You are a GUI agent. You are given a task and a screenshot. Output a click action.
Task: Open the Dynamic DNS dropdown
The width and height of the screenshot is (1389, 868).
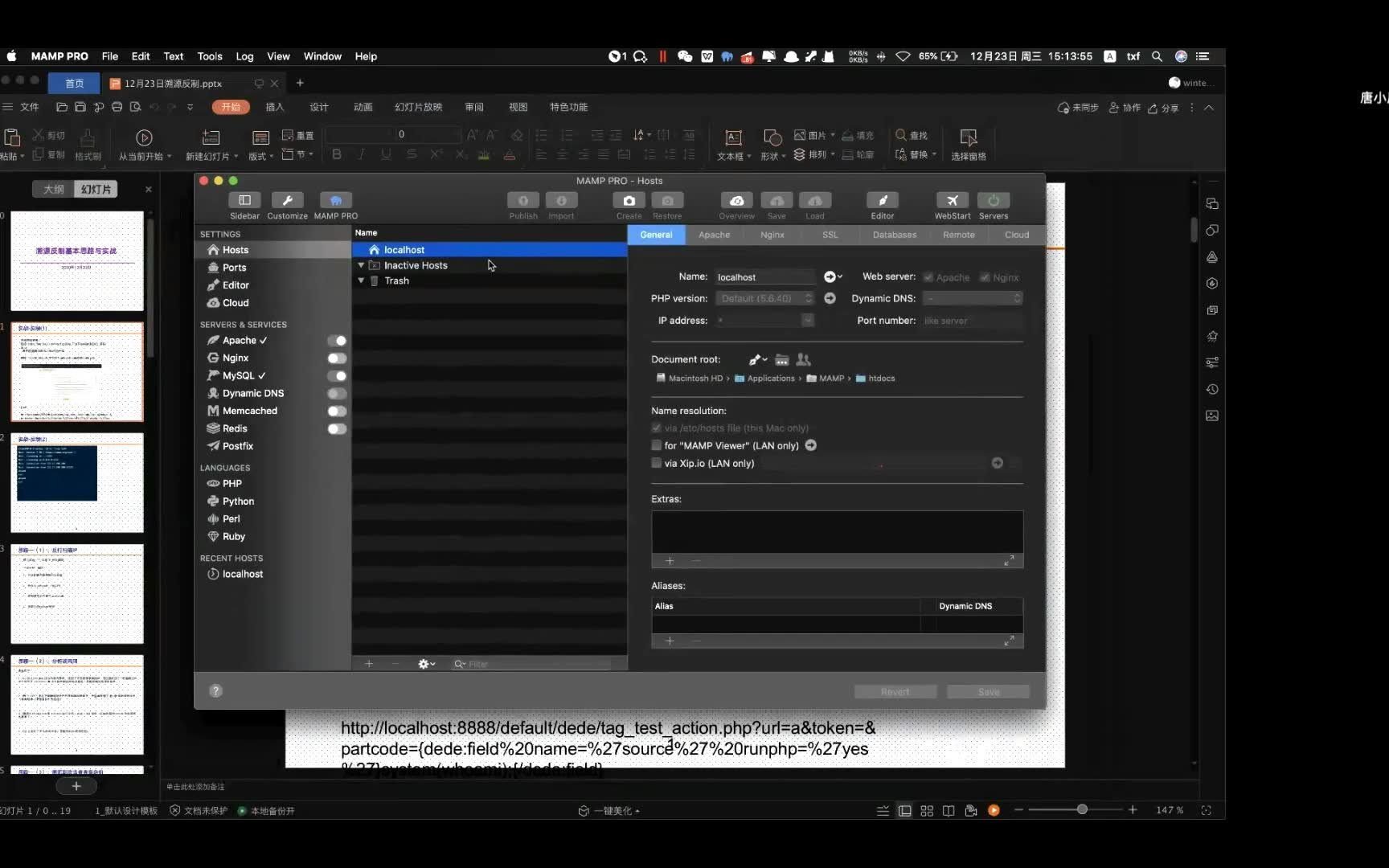click(x=973, y=298)
